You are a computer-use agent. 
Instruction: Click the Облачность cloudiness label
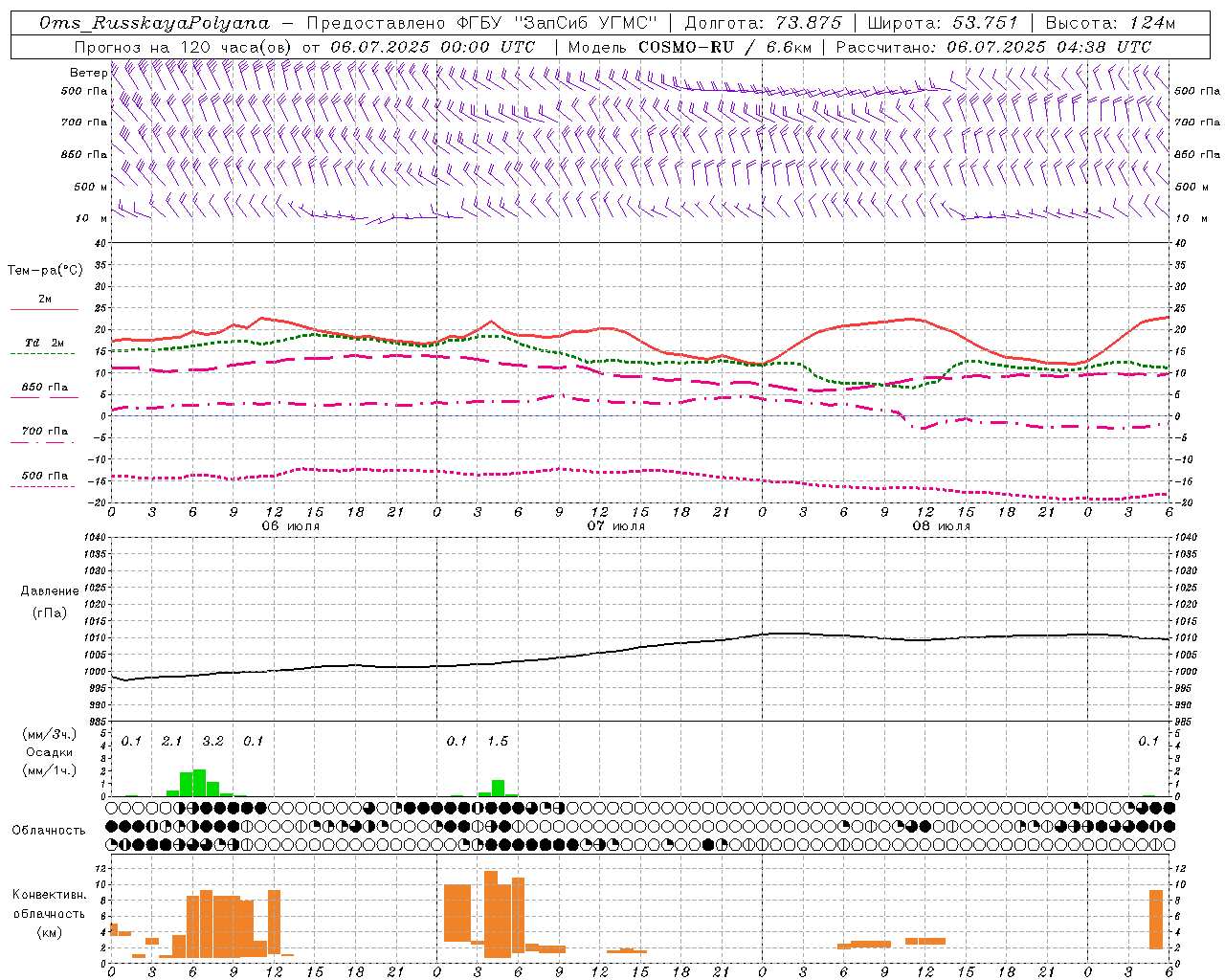49,831
